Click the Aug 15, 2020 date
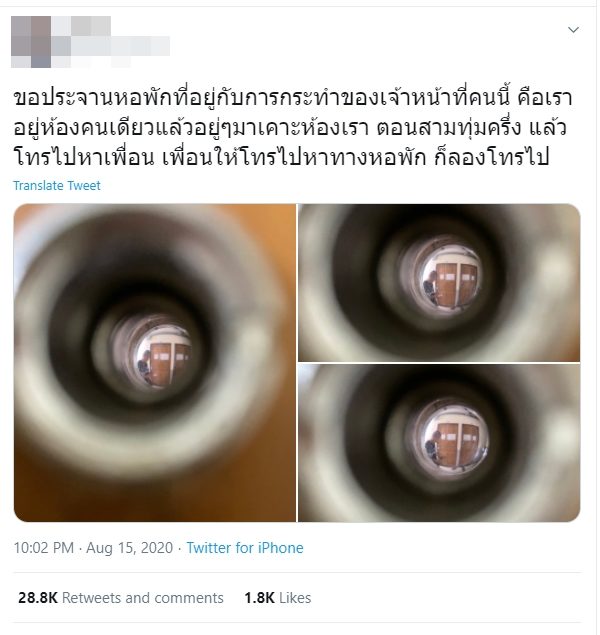600x635 pixels. pos(130,549)
